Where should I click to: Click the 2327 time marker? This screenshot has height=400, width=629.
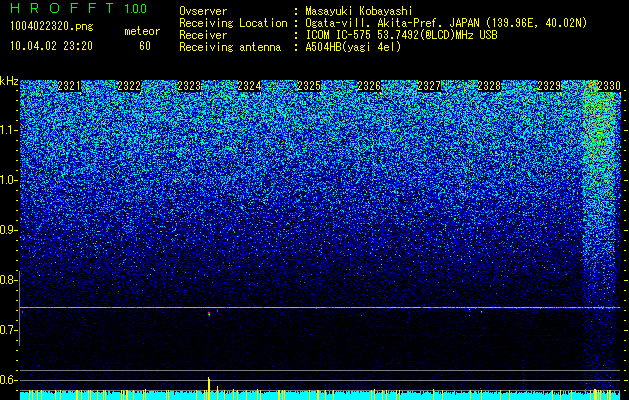(429, 86)
